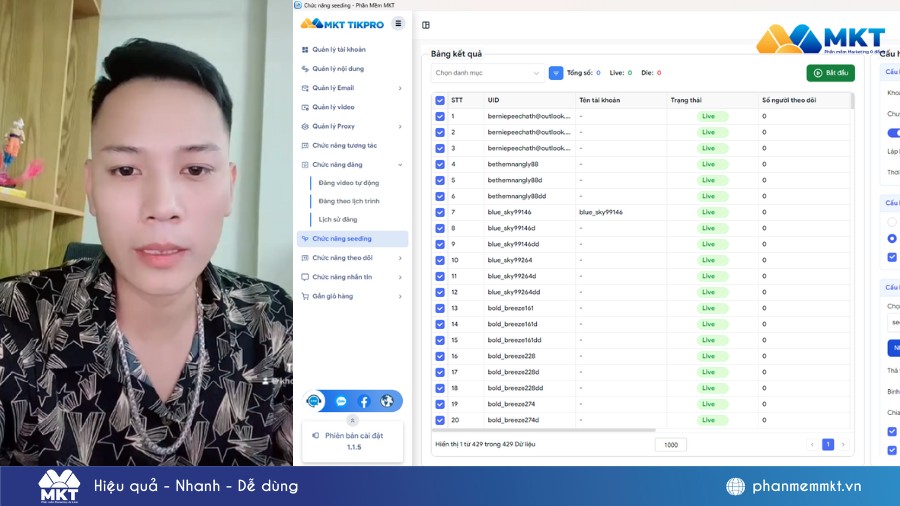
Task: Open the Messenger icon in sidebar footer
Action: coord(341,402)
